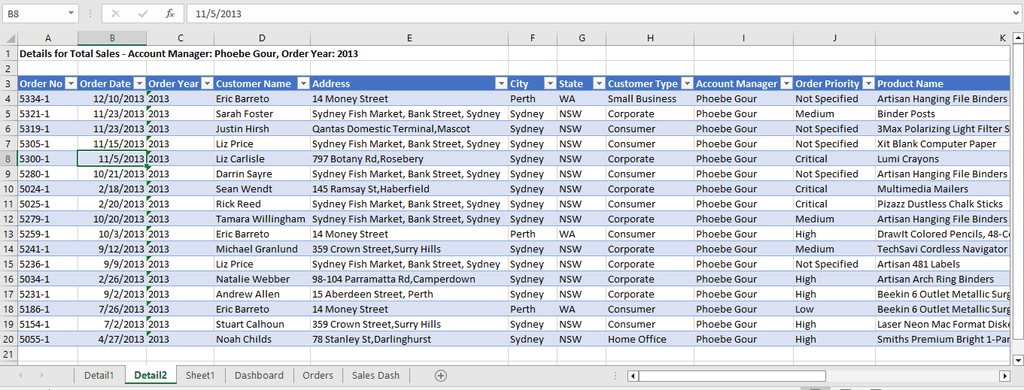
Task: Open the Order Date filter dropdown
Action: click(x=139, y=84)
